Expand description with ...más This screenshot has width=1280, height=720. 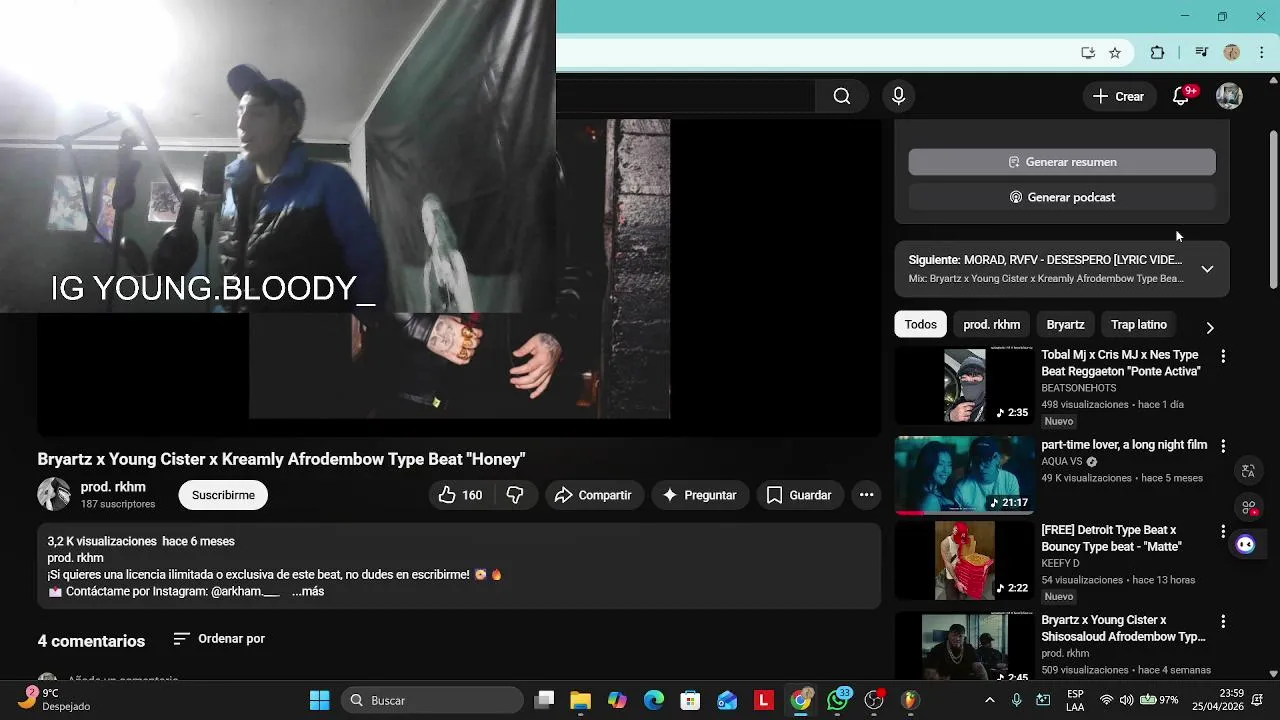pos(308,592)
